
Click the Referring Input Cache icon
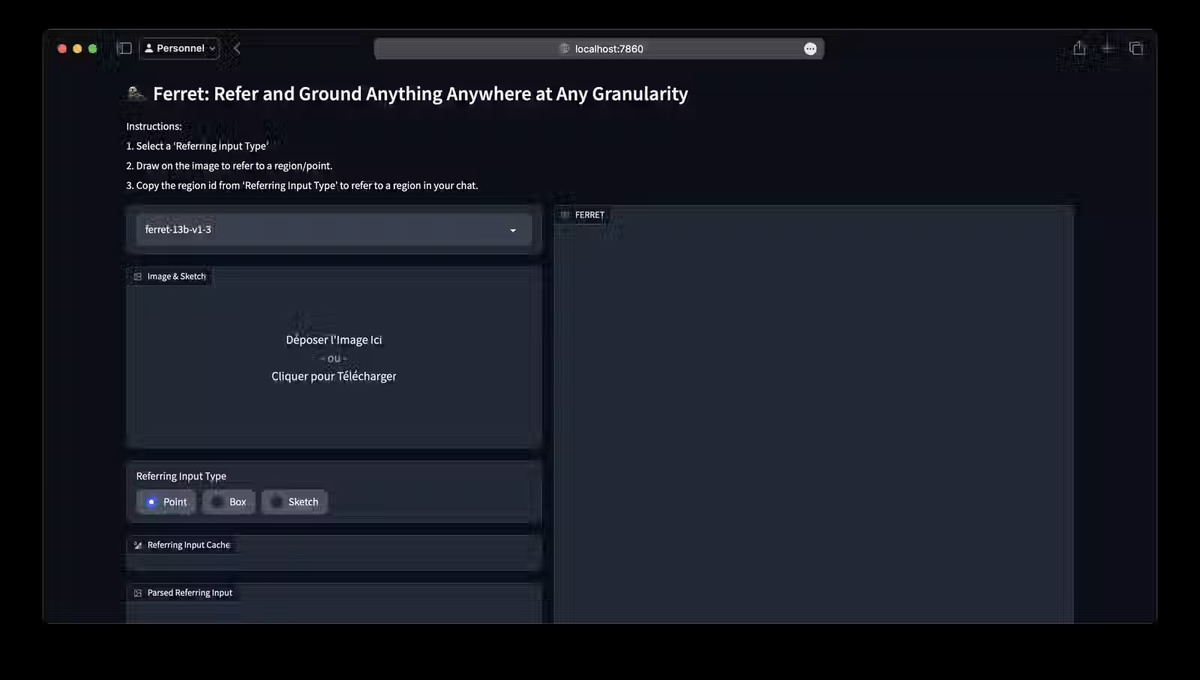[x=138, y=545]
